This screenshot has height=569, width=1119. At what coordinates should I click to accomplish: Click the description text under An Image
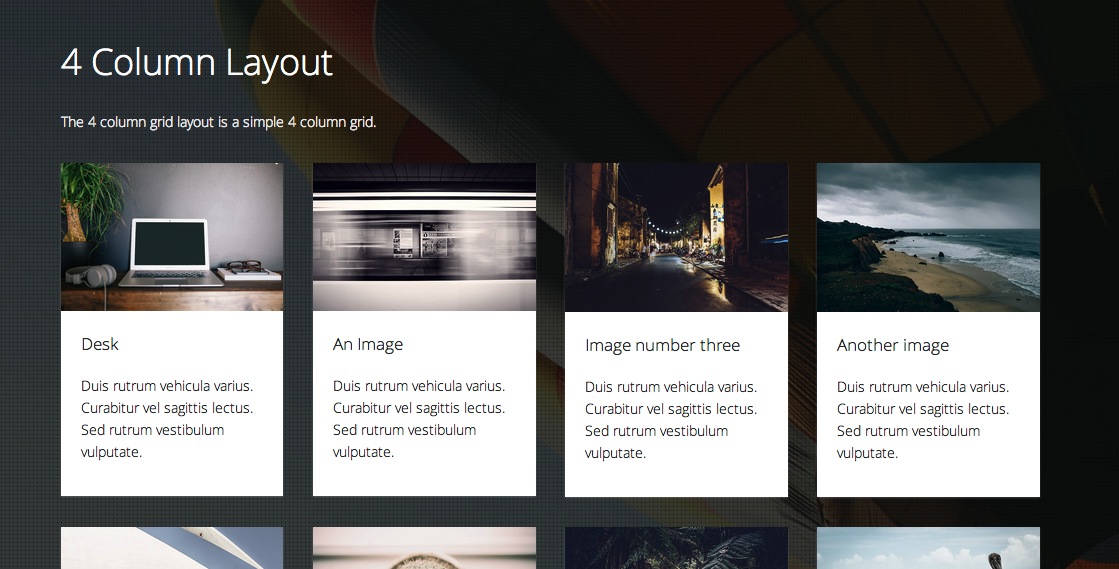(419, 419)
